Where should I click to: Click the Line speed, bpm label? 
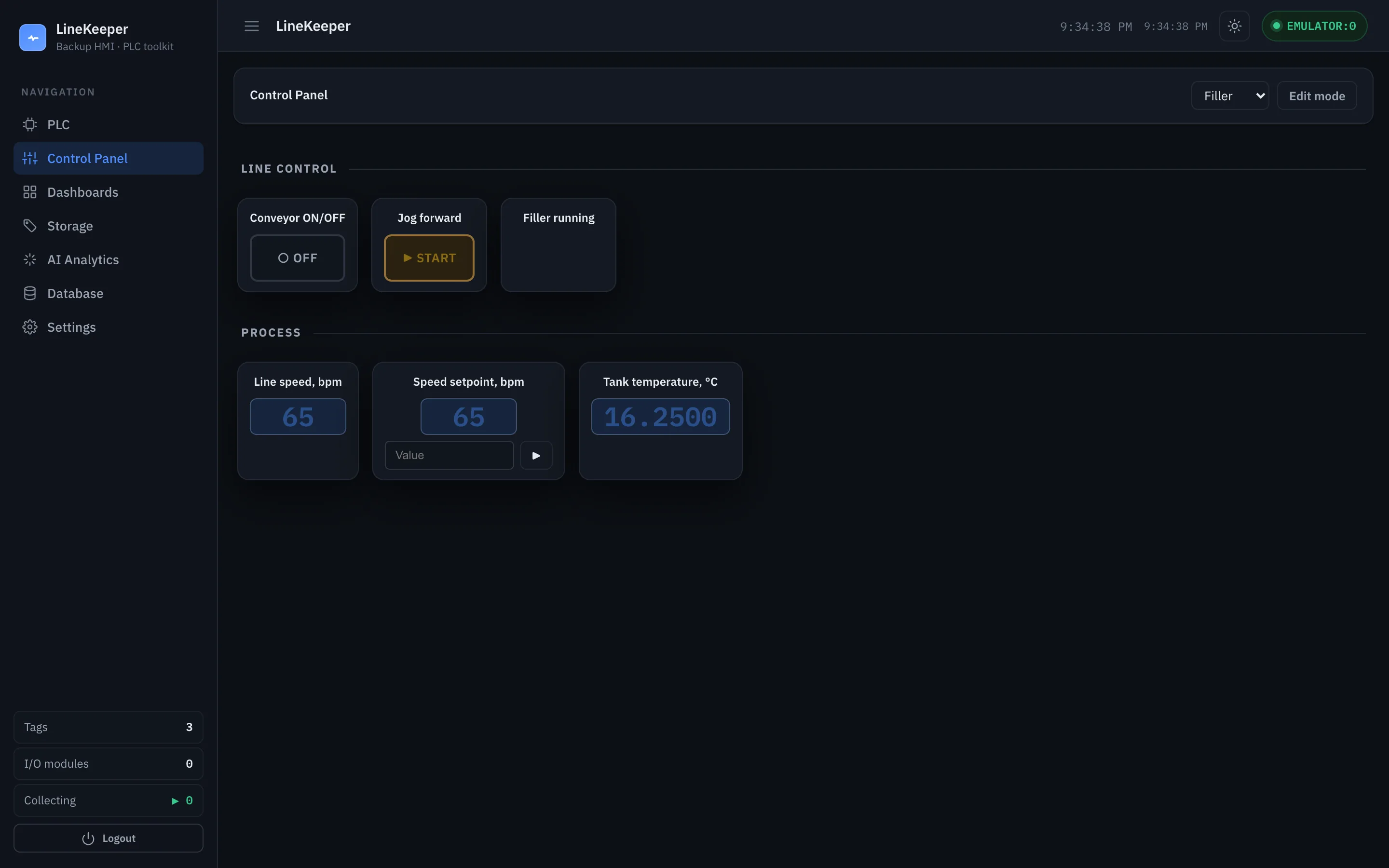[x=298, y=382]
